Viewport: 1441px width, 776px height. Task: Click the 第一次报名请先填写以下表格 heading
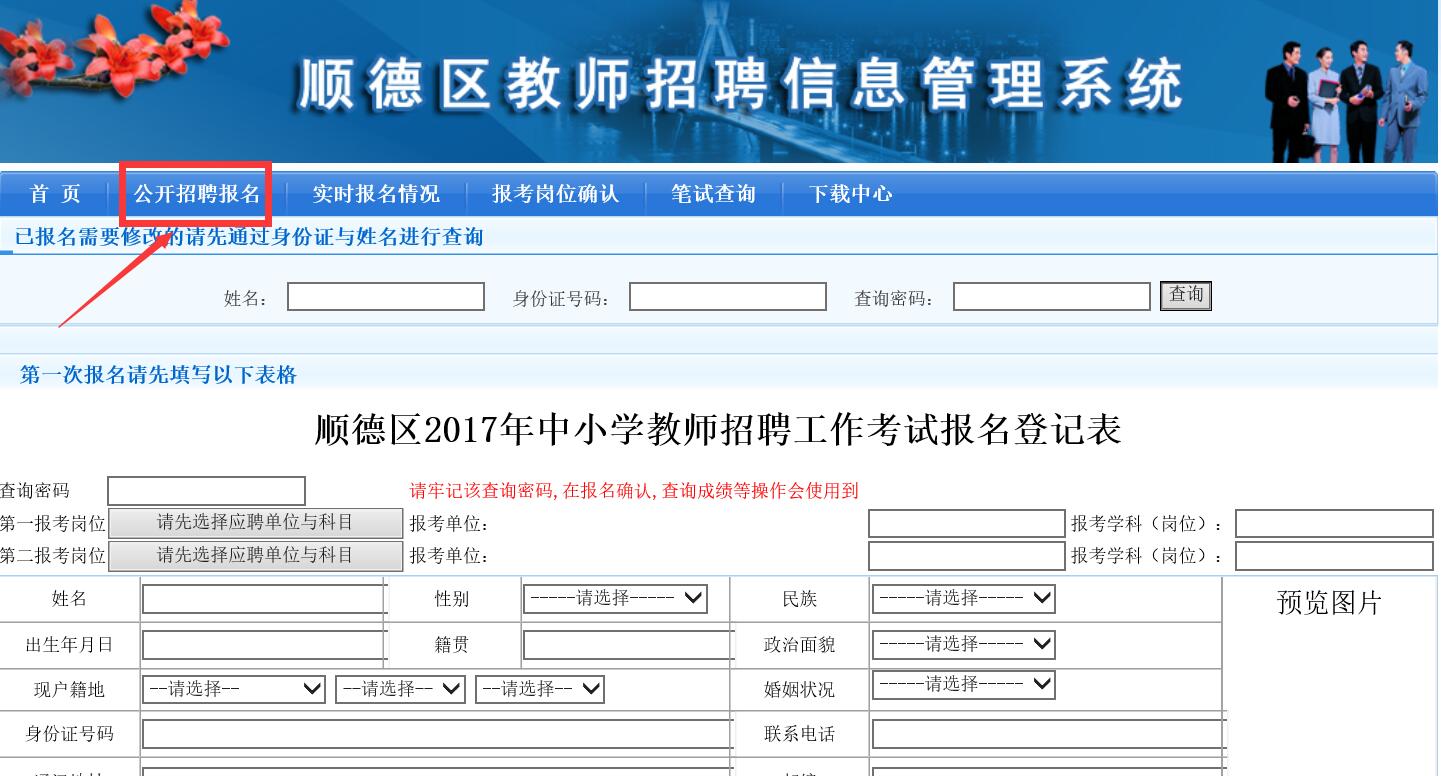[158, 375]
